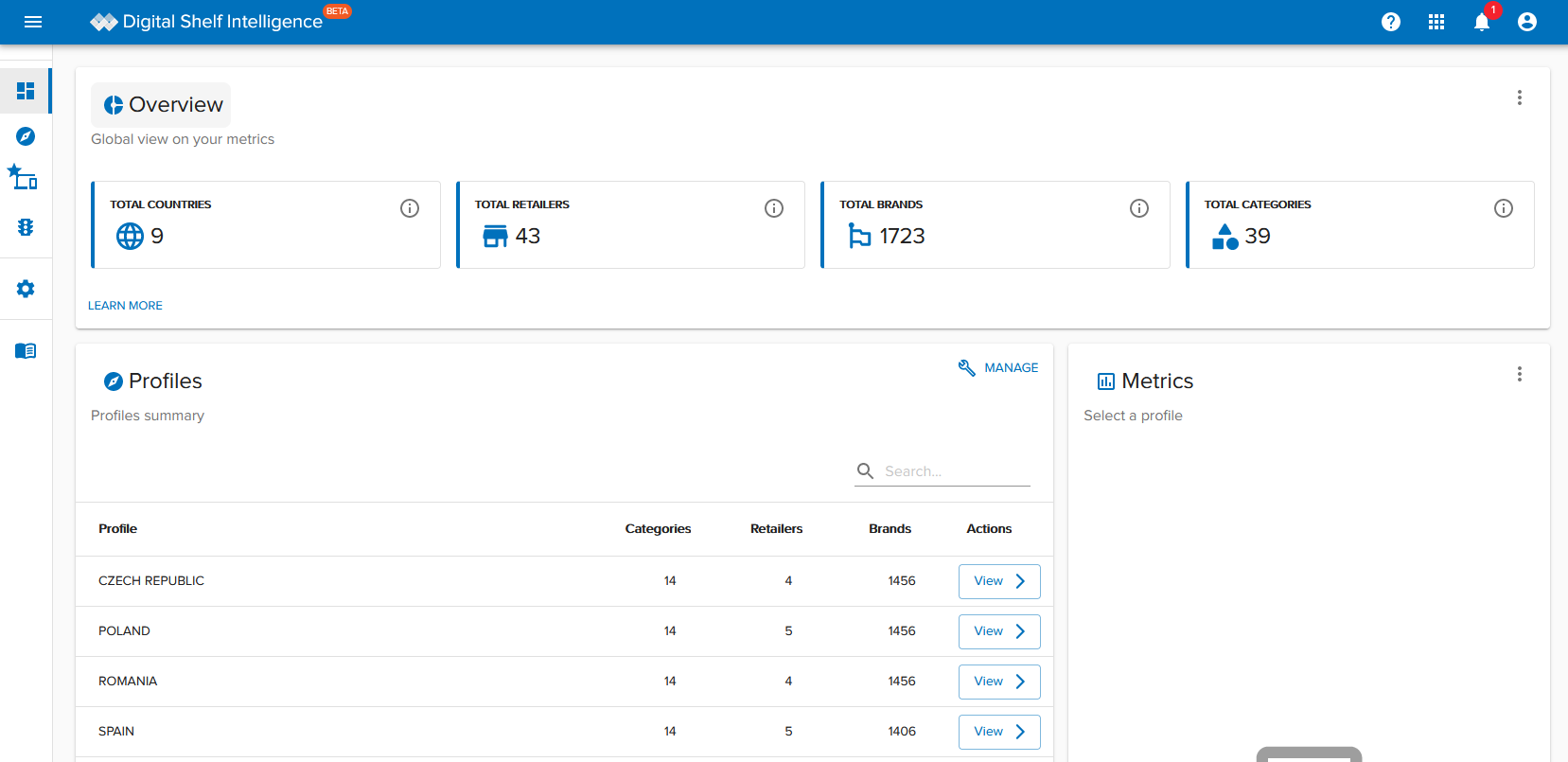Show info for Total Retailers
This screenshot has height=762, width=1568.
(774, 208)
